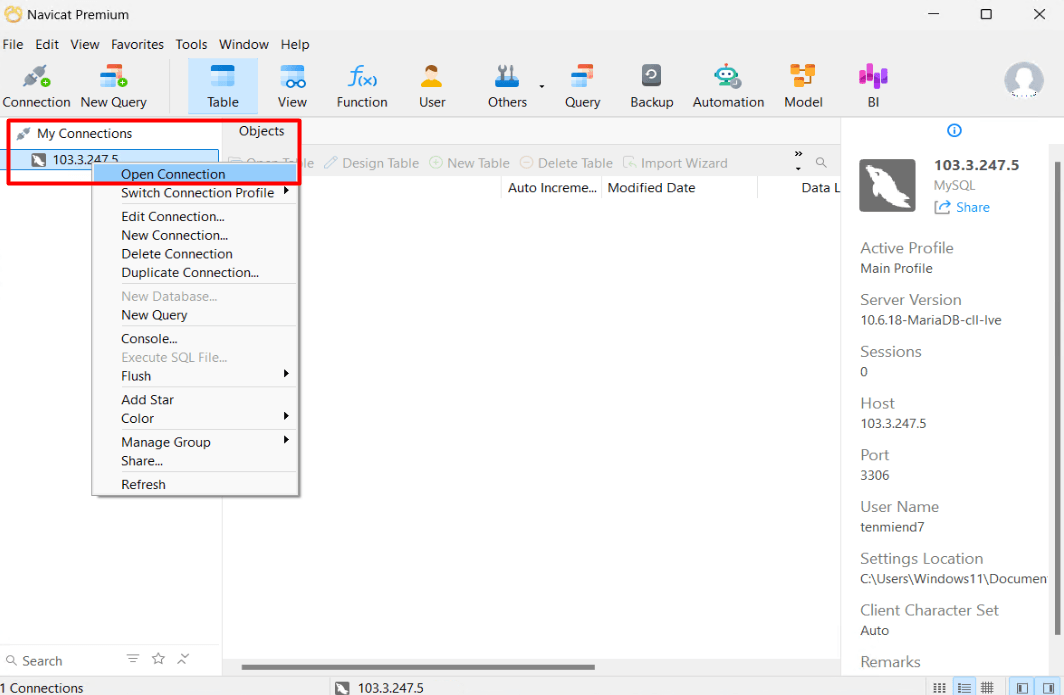Click the Others toolbar icon
The height and width of the screenshot is (695, 1064).
coord(507,86)
